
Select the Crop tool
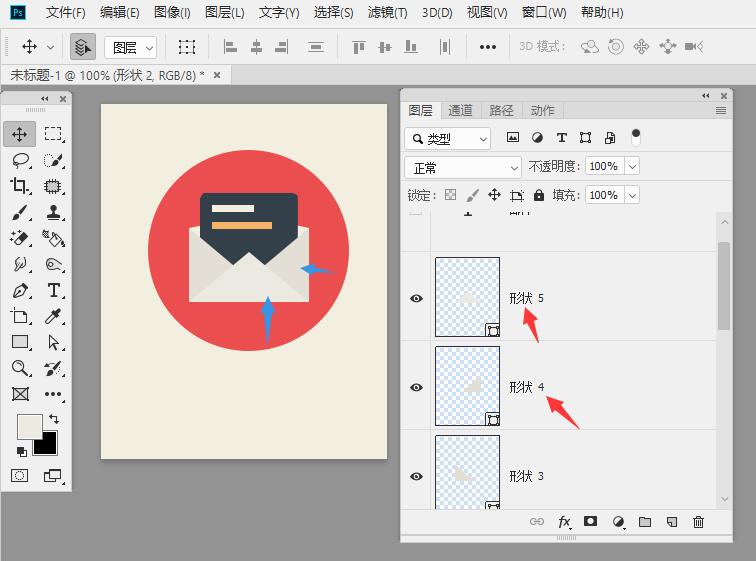coord(20,186)
